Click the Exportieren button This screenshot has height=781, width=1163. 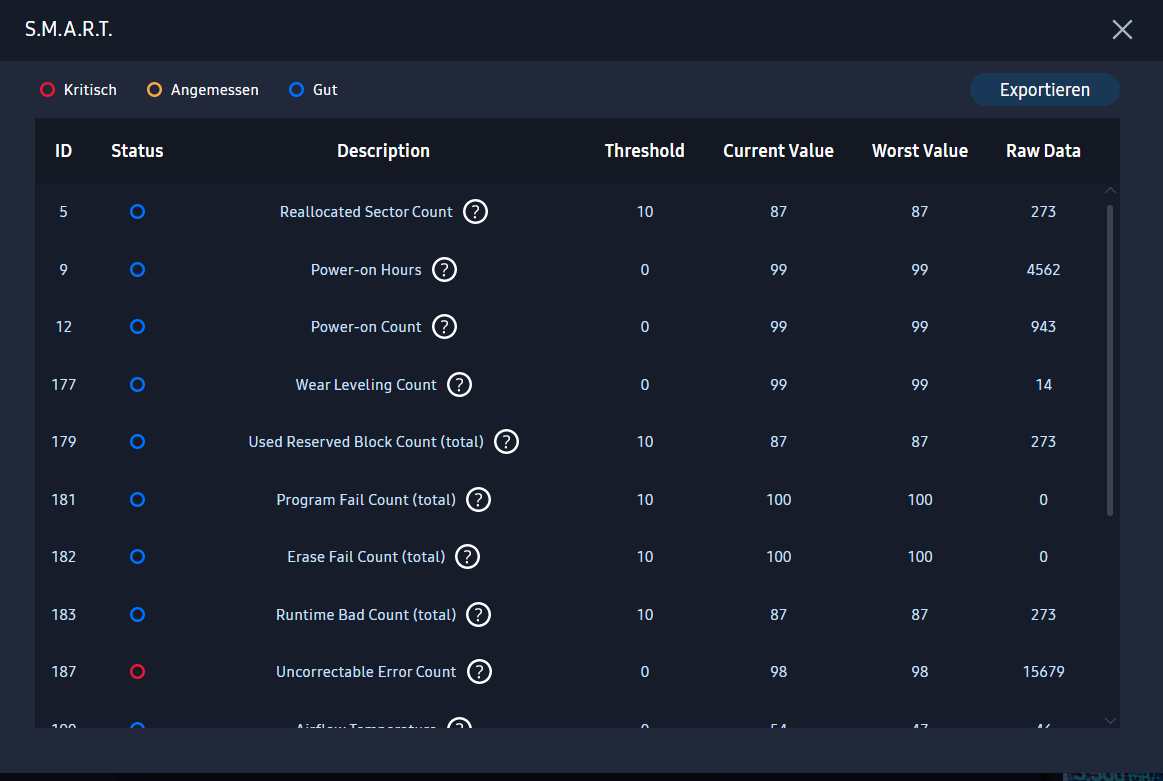[1044, 90]
